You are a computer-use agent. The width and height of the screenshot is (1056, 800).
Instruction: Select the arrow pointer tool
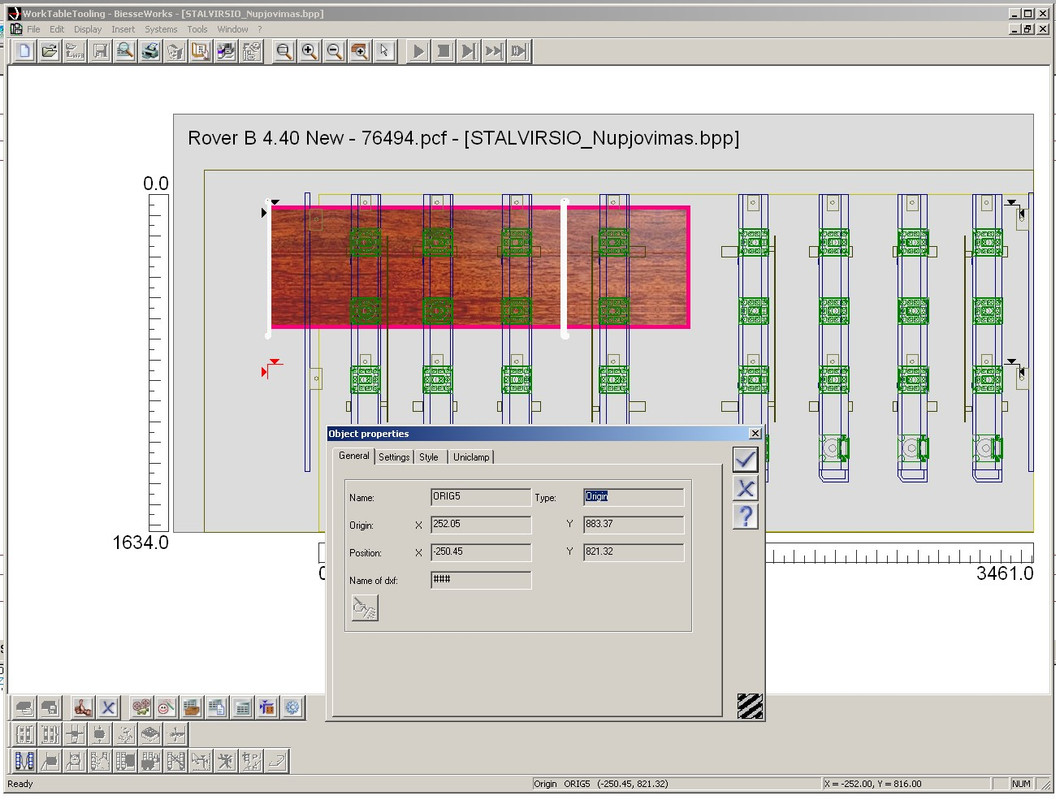[385, 51]
